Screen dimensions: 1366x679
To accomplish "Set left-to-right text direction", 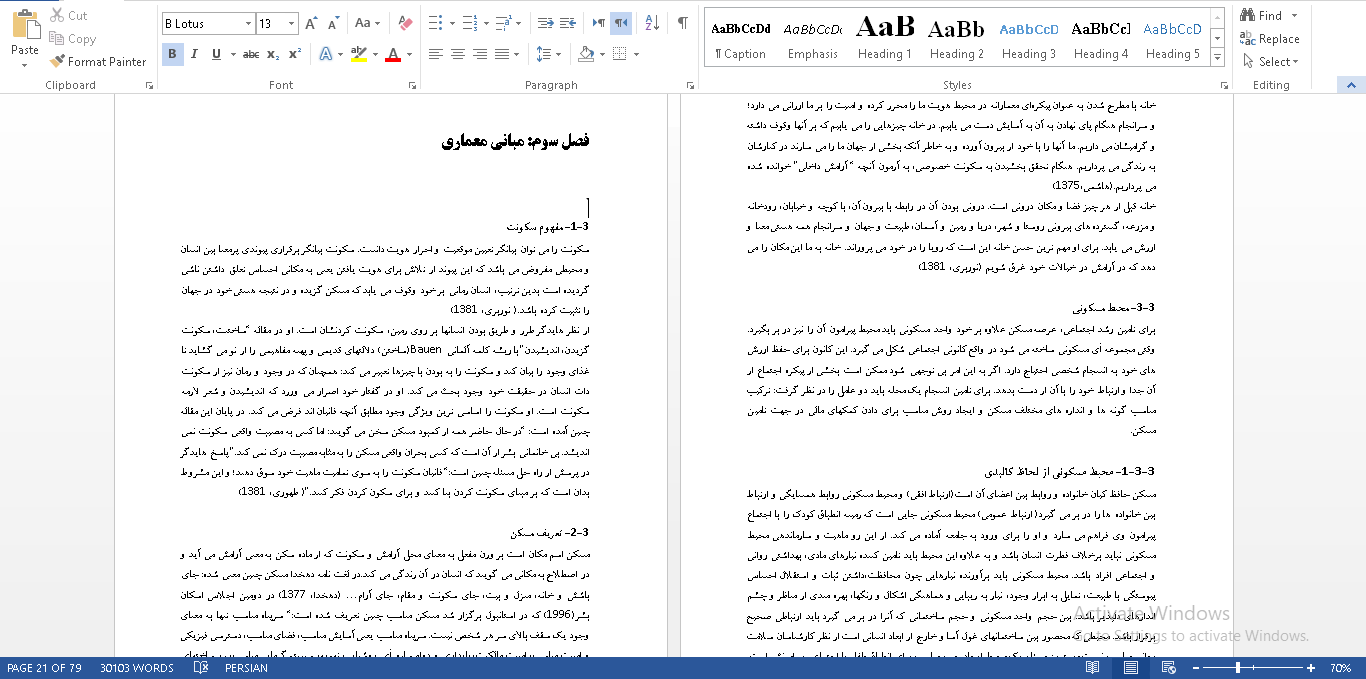I will (599, 23).
